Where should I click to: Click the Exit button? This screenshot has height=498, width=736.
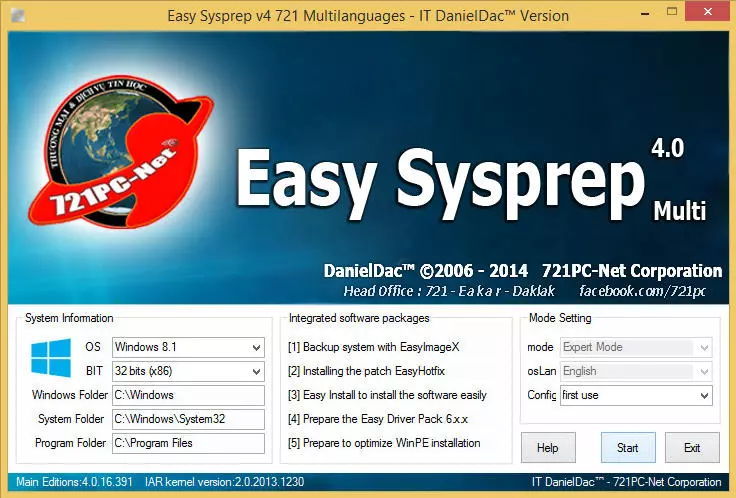[x=692, y=448]
